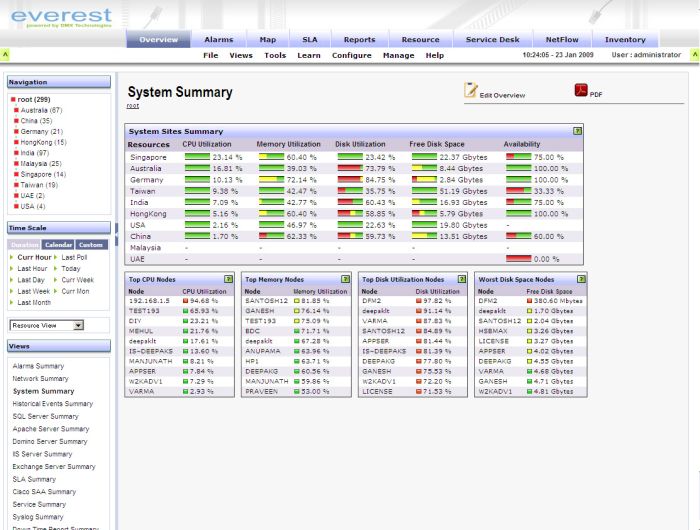Choose the Last Week time scale
Viewport: 700px width, 530px height.
pos(33,291)
